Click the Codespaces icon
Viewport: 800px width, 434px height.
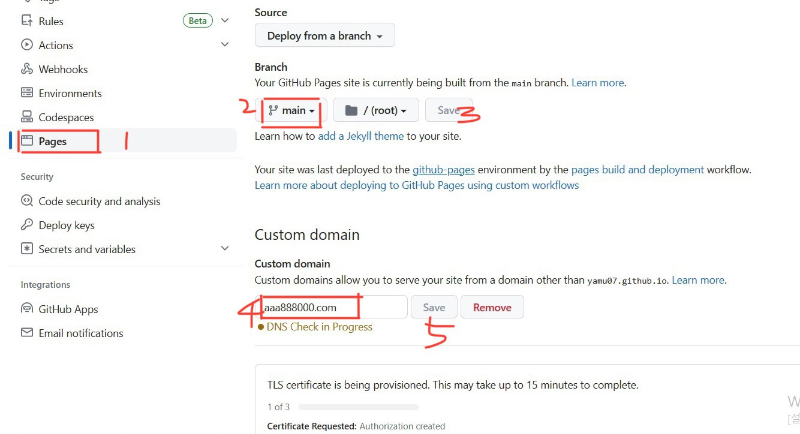click(27, 116)
